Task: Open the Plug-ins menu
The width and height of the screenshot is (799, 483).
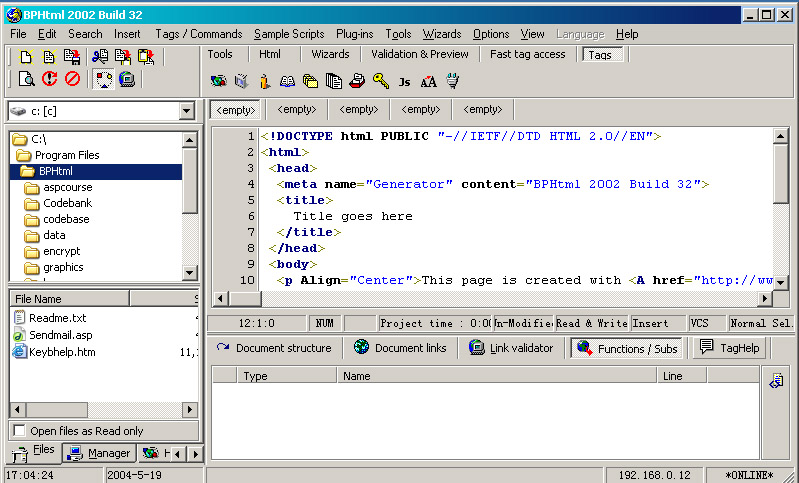Action: coord(355,34)
